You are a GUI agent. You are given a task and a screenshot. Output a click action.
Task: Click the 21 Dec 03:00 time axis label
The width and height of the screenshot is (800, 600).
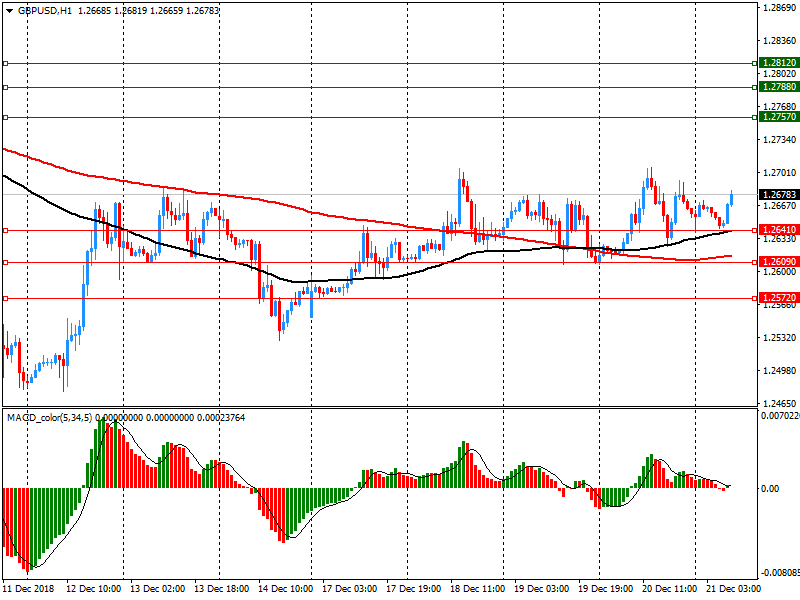tap(735, 589)
